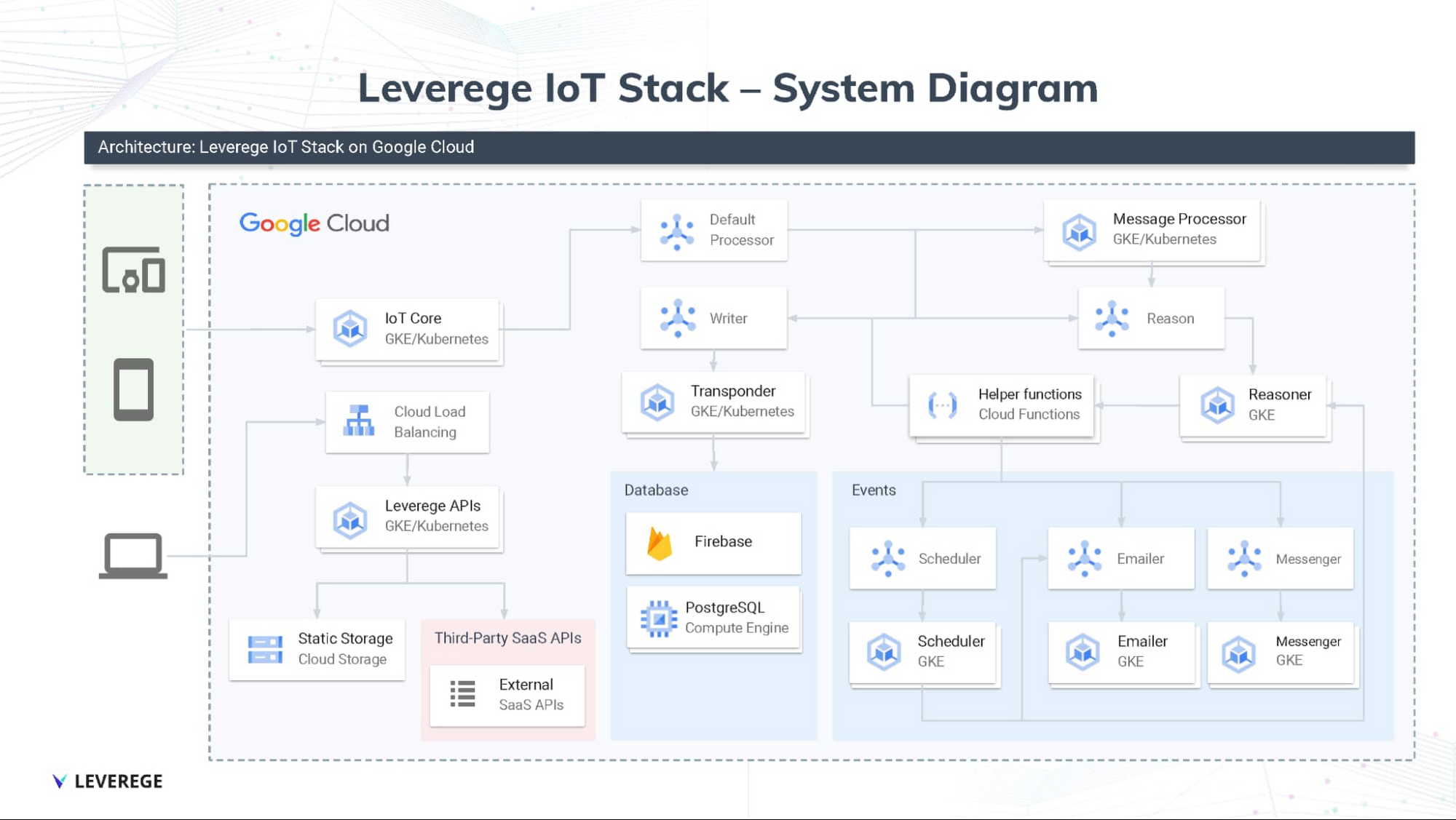This screenshot has height=820, width=1456.
Task: Click the External SaaS APIs list icon
Action: click(x=462, y=694)
